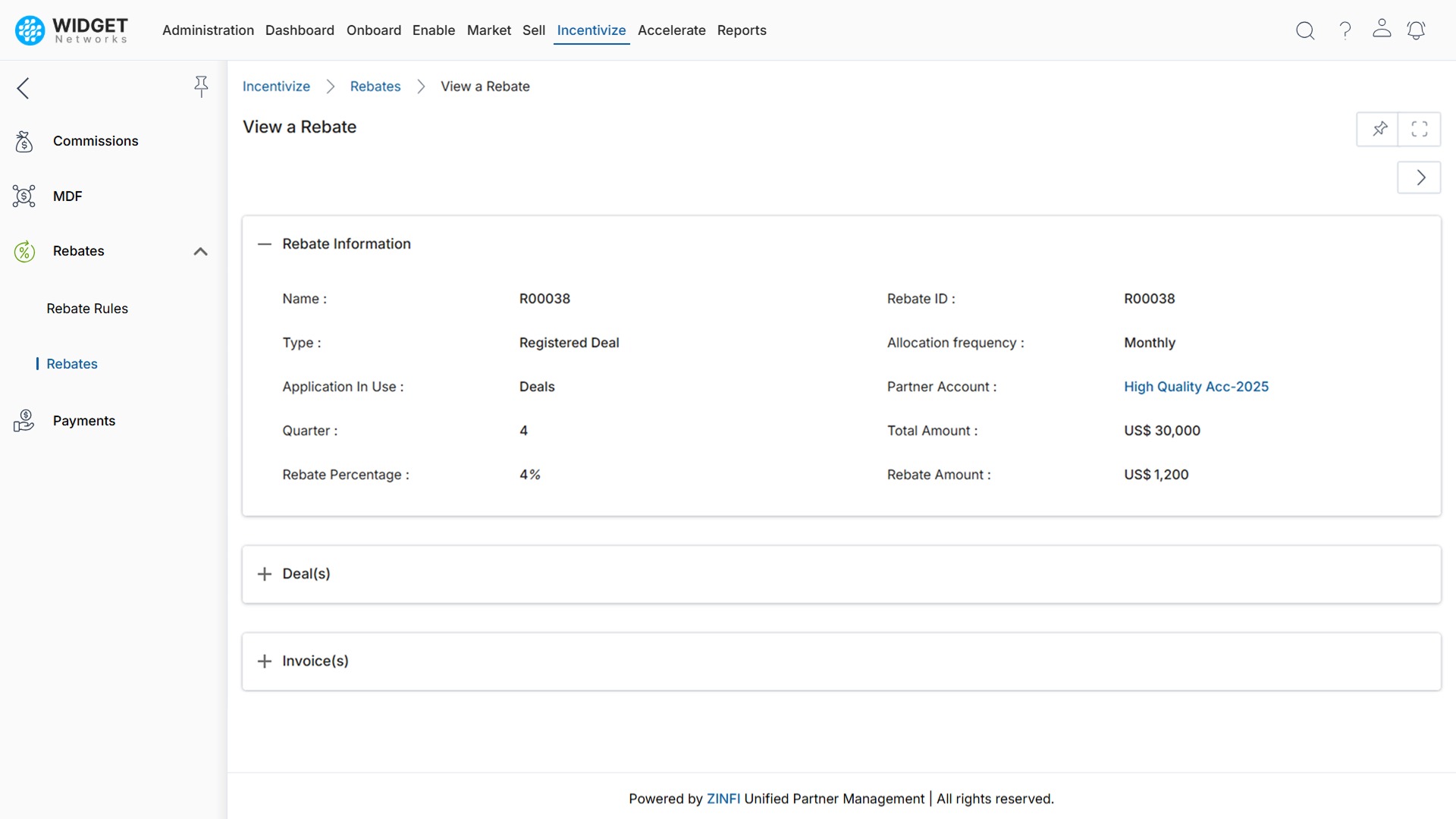Expand the Invoice(s) section
The width and height of the screenshot is (1456, 819).
pyautogui.click(x=264, y=661)
